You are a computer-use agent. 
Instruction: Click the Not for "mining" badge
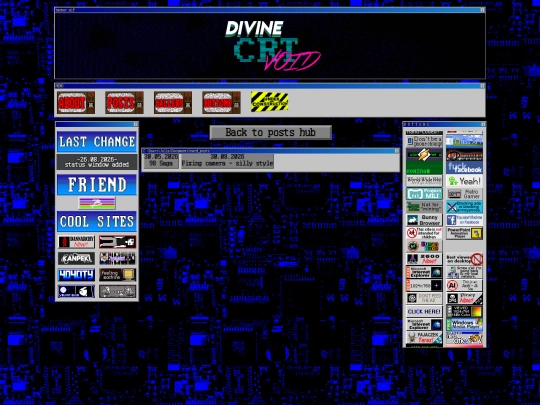pyautogui.click(x=424, y=207)
